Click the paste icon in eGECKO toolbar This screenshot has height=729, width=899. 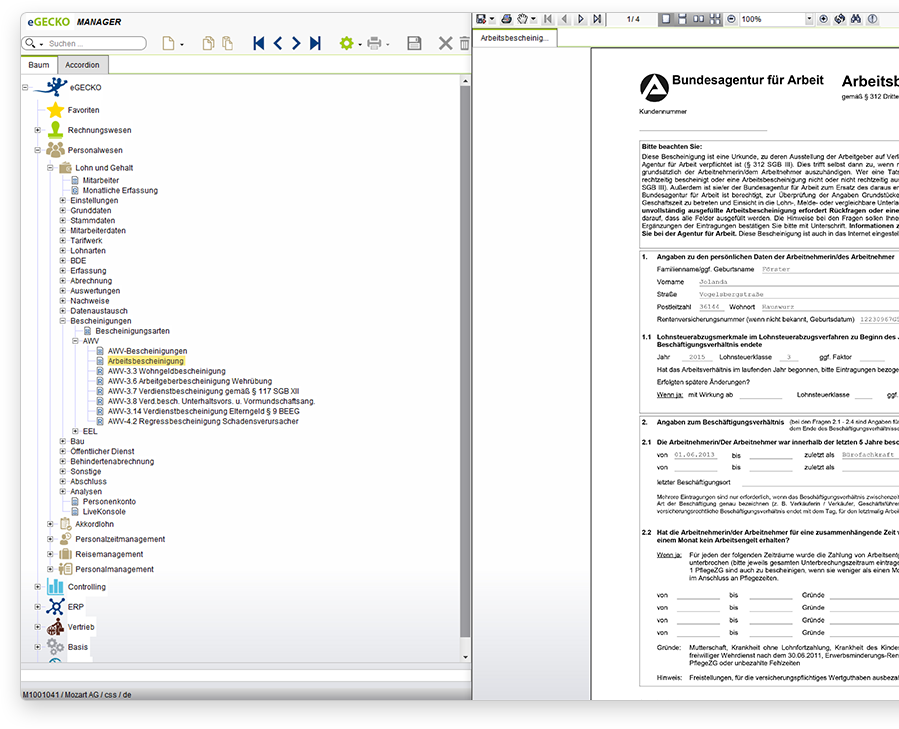228,43
